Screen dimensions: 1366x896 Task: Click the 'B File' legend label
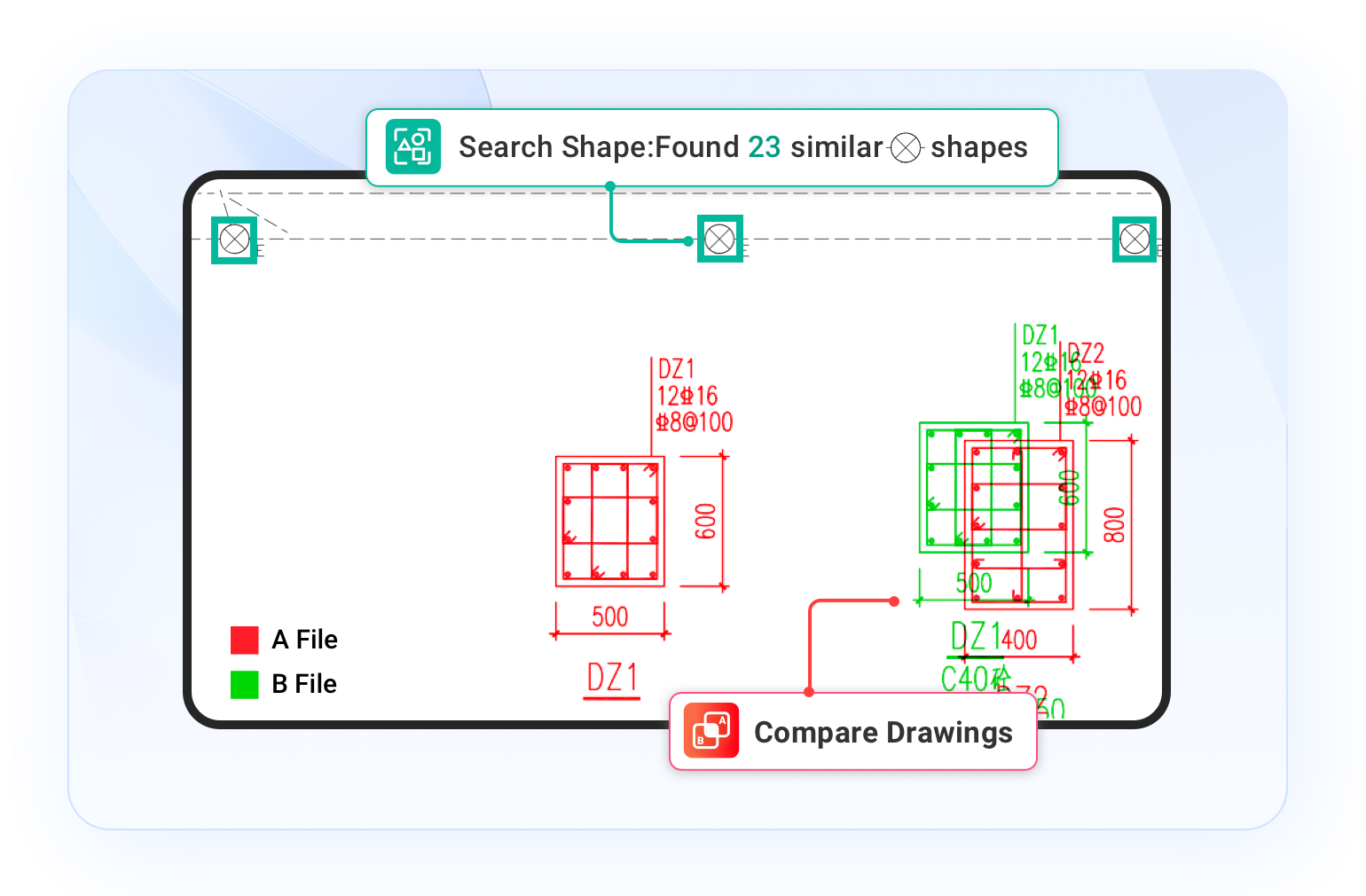click(304, 684)
